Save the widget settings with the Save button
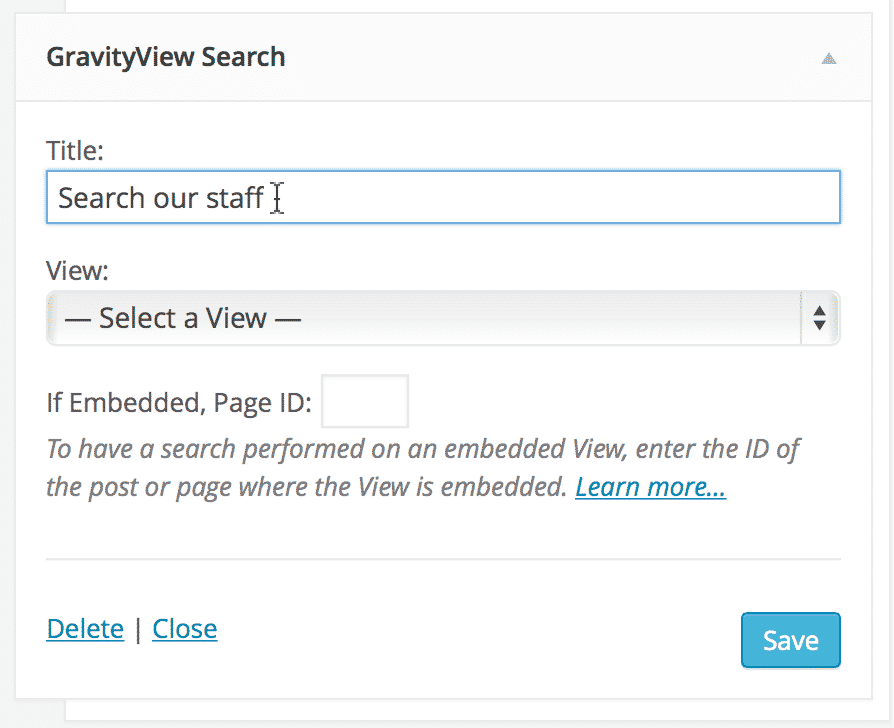Viewport: 894px width, 728px height. point(791,640)
